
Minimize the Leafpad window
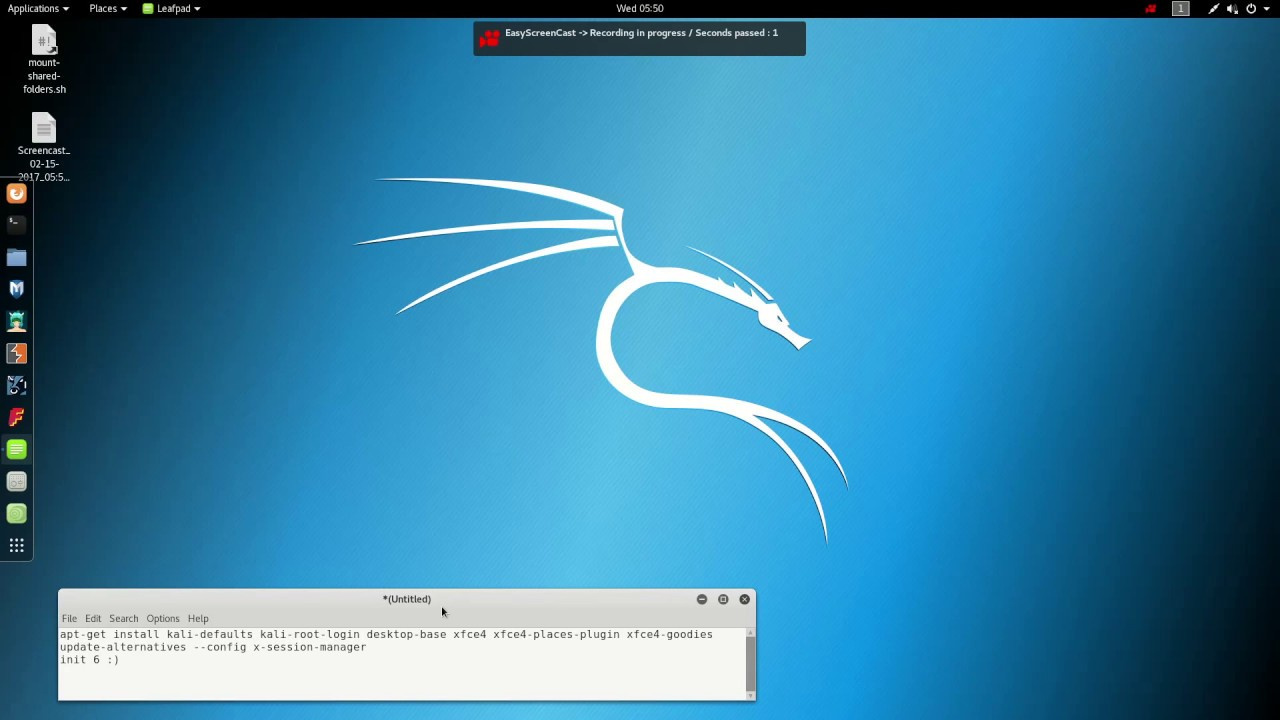click(x=702, y=599)
